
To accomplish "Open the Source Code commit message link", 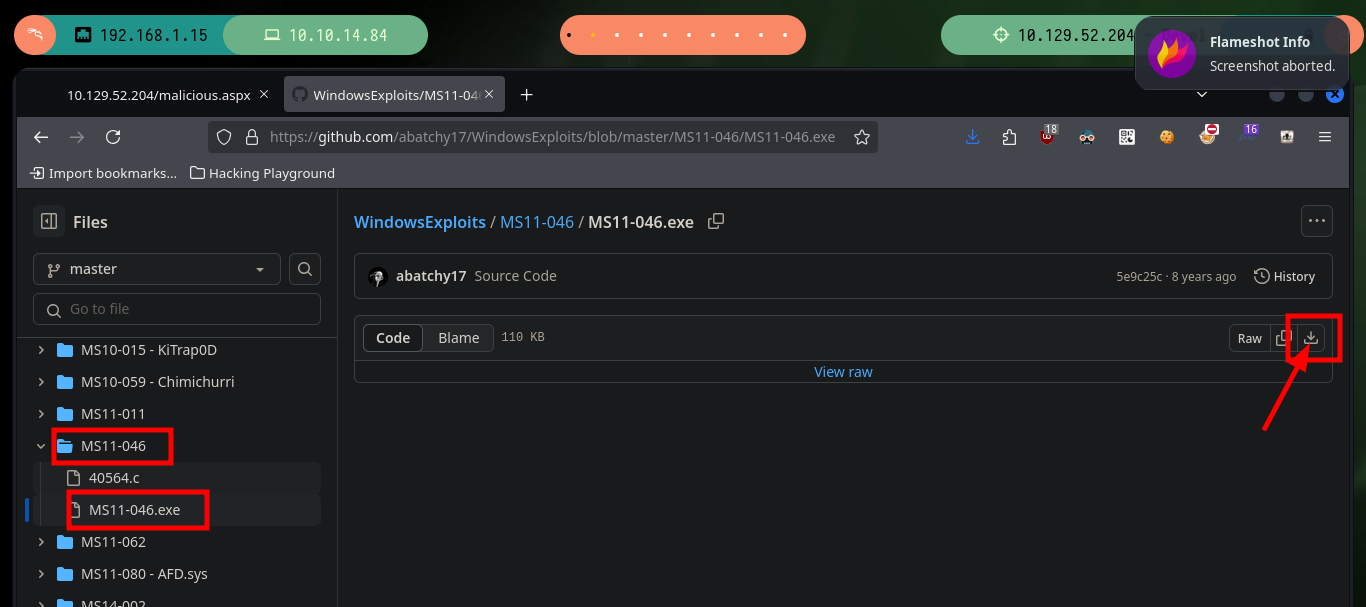I will click(516, 276).
